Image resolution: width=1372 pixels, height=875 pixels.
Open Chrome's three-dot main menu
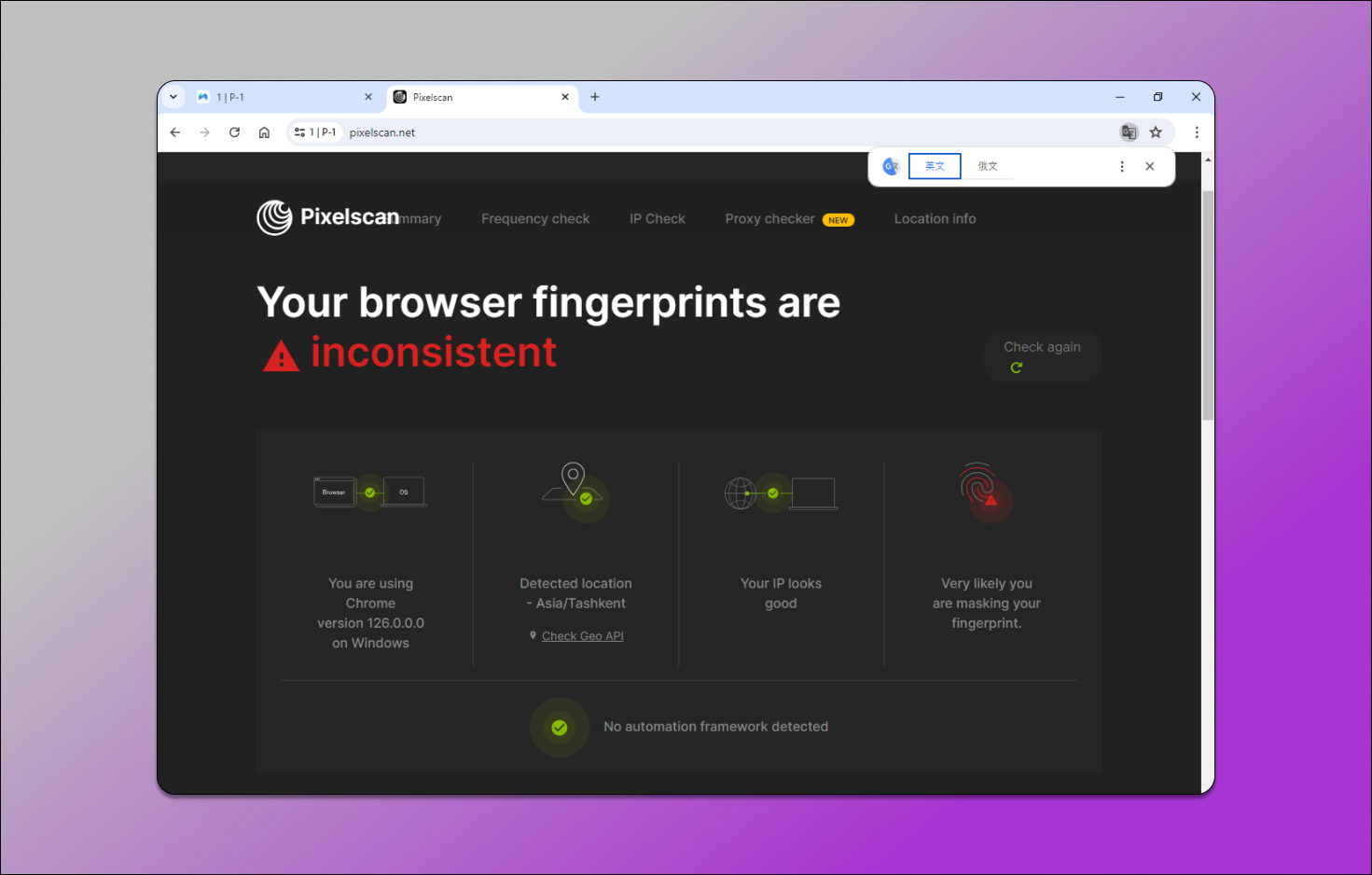(x=1197, y=132)
